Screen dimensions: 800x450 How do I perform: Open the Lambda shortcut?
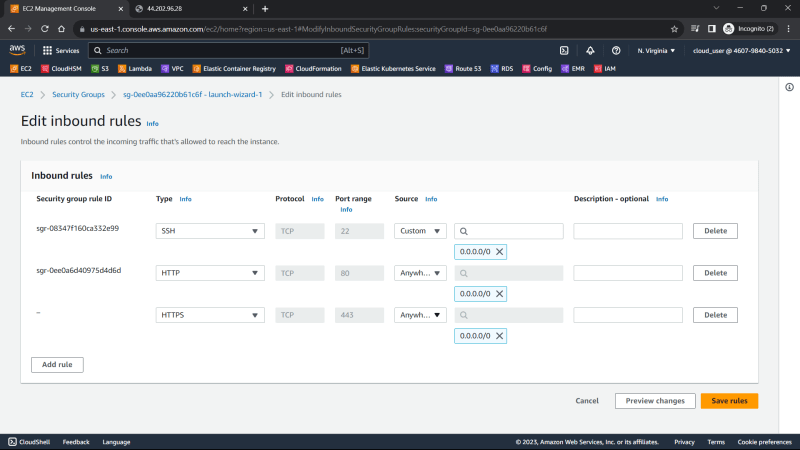(135, 68)
